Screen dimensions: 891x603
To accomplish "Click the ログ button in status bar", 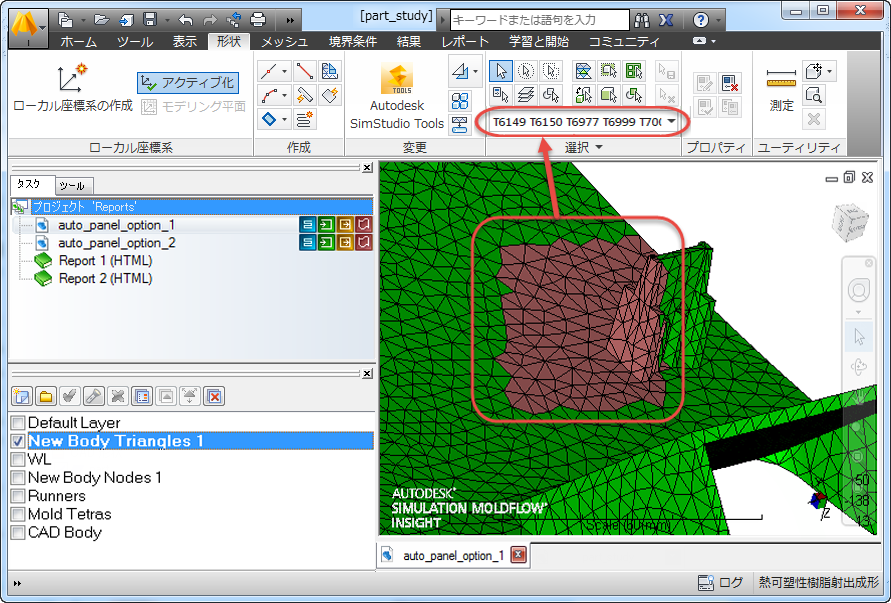I will tap(721, 583).
